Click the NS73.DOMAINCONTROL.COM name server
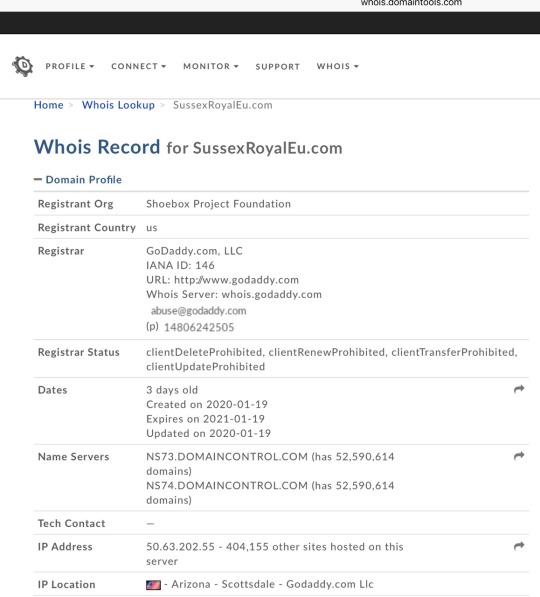The height and width of the screenshot is (597, 540). [x=227, y=457]
